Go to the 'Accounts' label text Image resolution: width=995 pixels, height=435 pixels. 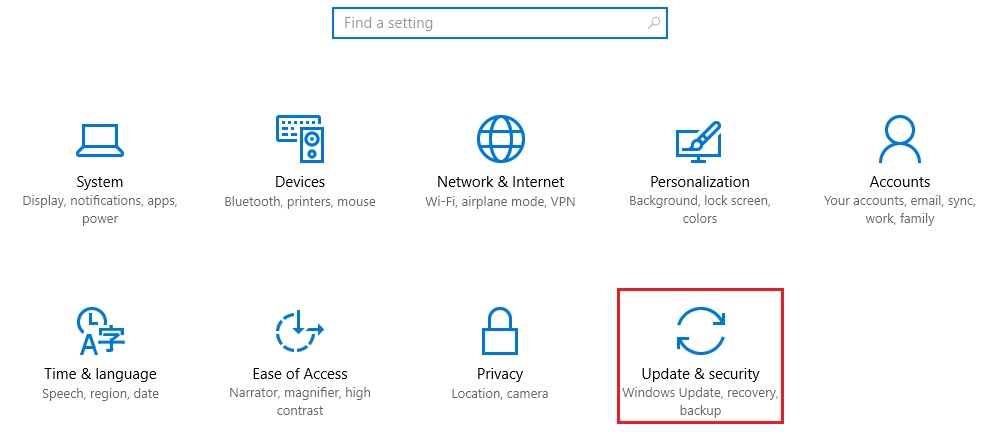coord(900,182)
